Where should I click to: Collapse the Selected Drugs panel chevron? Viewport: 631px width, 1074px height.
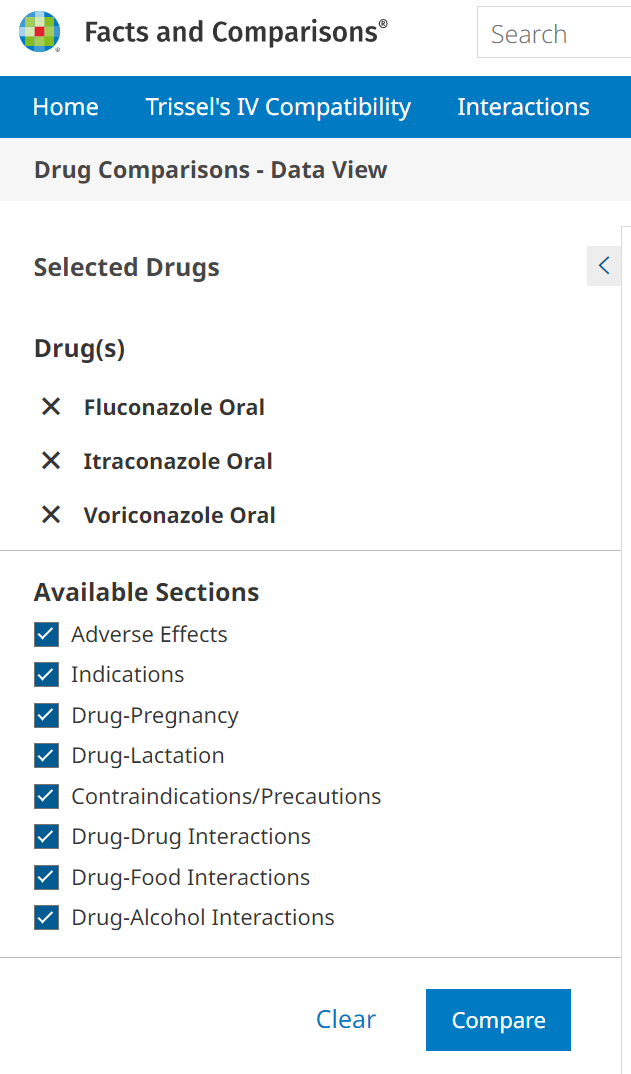coord(603,266)
